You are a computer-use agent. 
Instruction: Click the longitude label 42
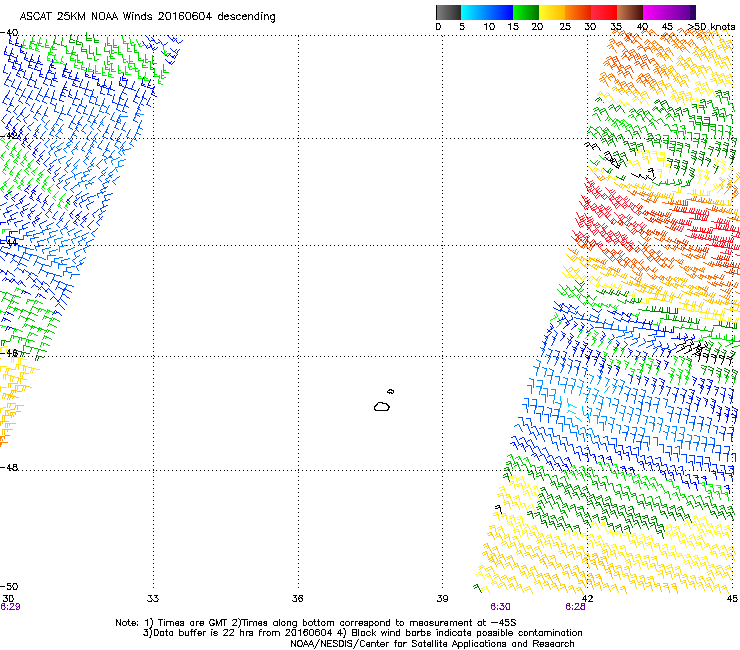(x=587, y=599)
